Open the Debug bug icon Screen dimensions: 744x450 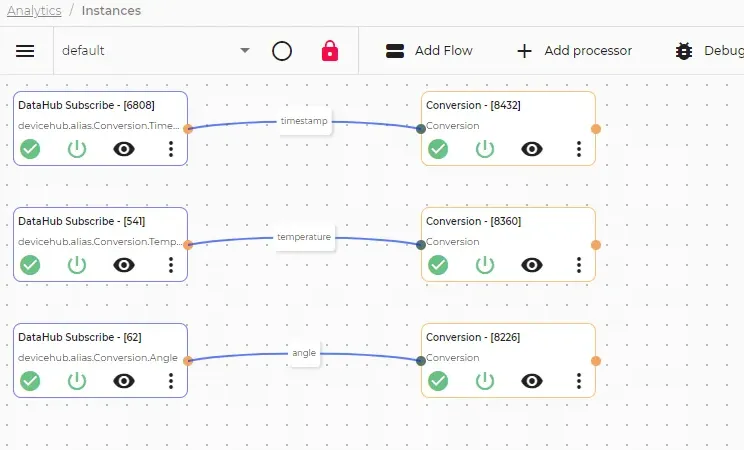[684, 51]
